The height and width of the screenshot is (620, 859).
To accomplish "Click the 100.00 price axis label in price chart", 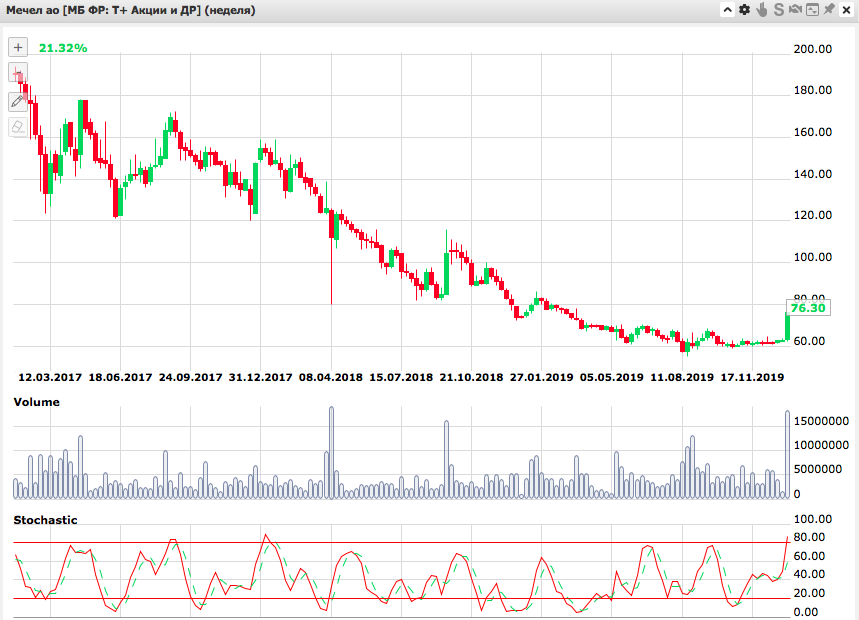I will pyautogui.click(x=813, y=257).
